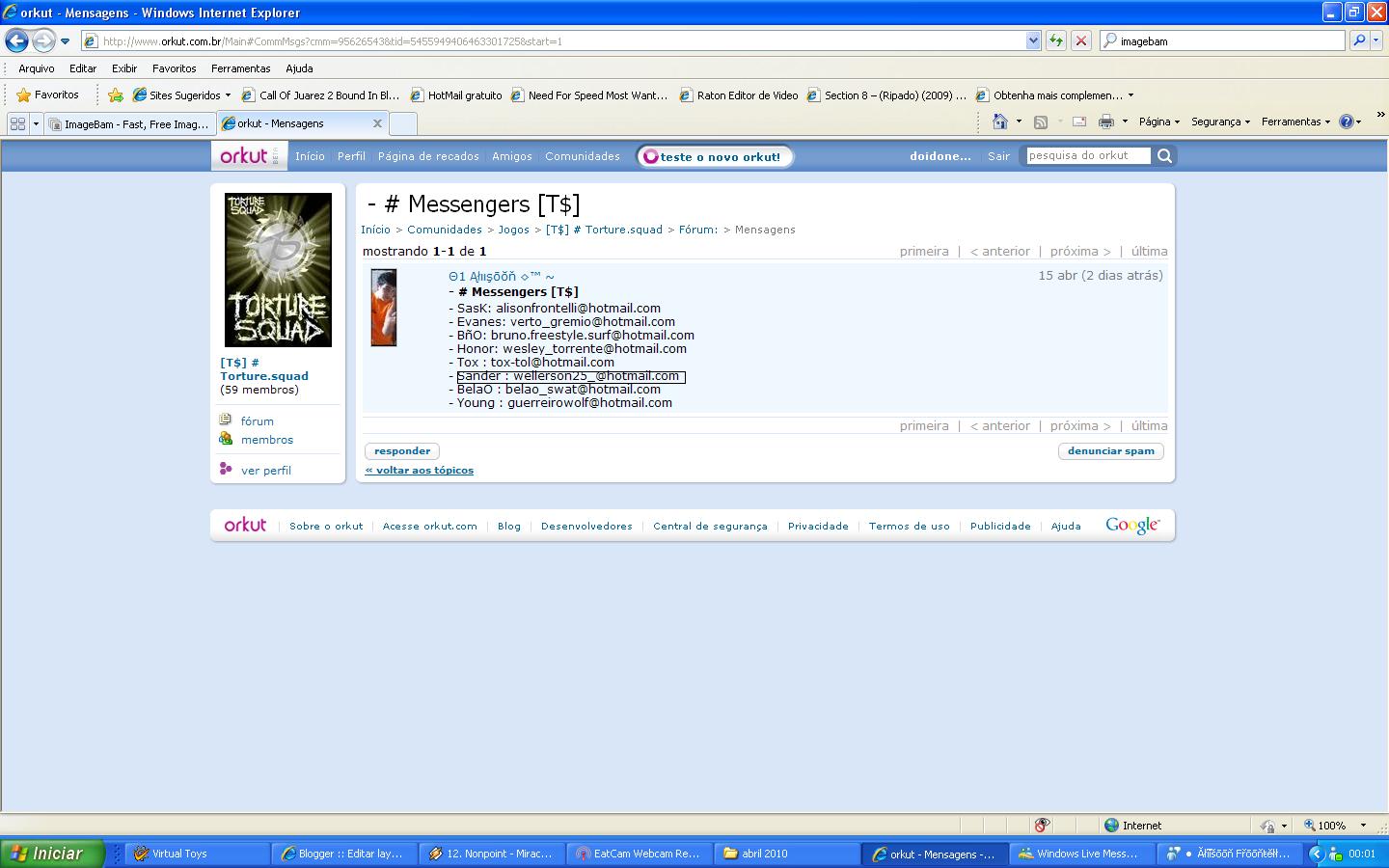Open Raton Editor de Video bookmark
This screenshot has height=868, width=1389.
(739, 95)
